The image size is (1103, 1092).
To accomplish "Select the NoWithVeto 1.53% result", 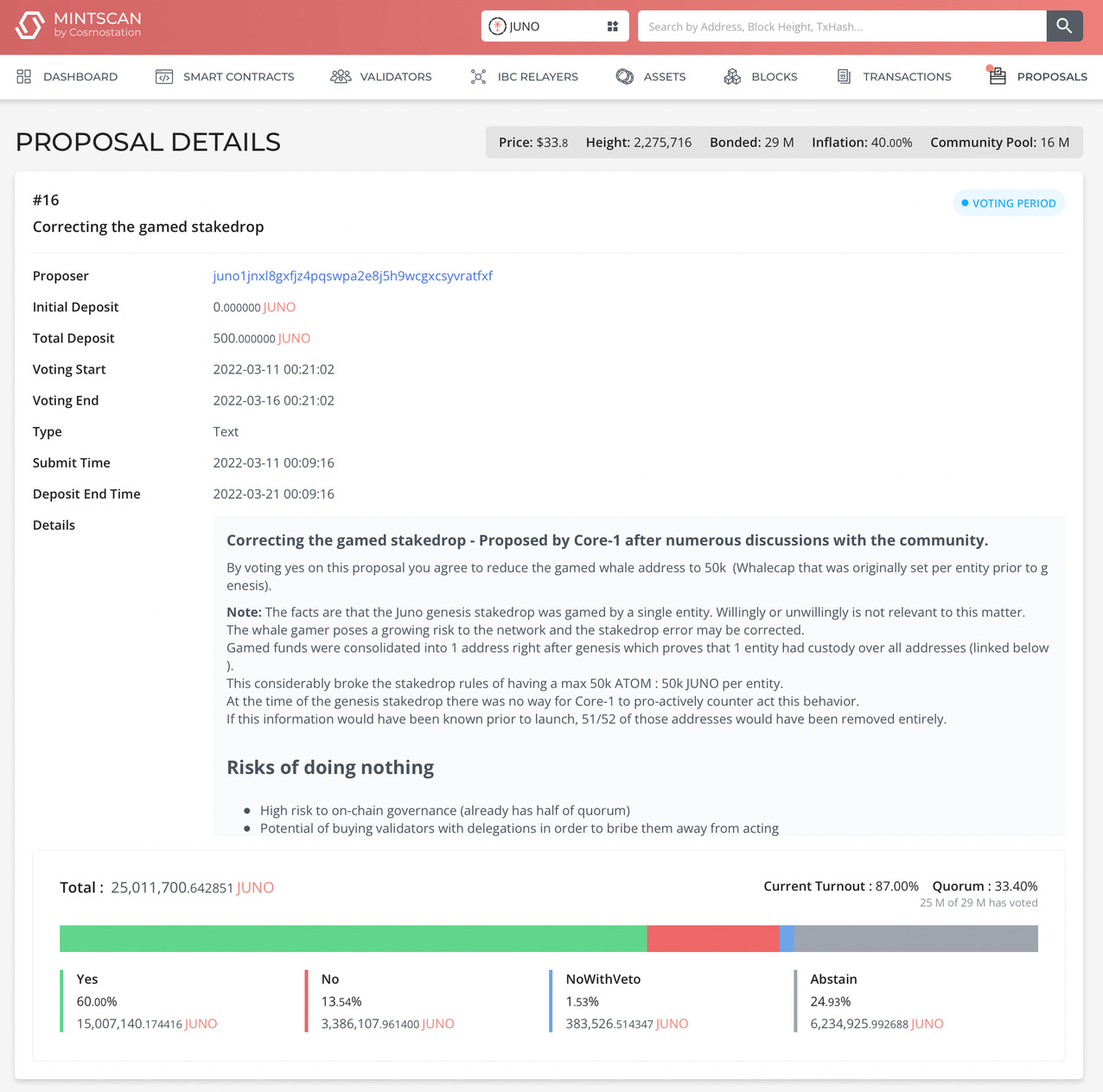I will coord(620,1001).
